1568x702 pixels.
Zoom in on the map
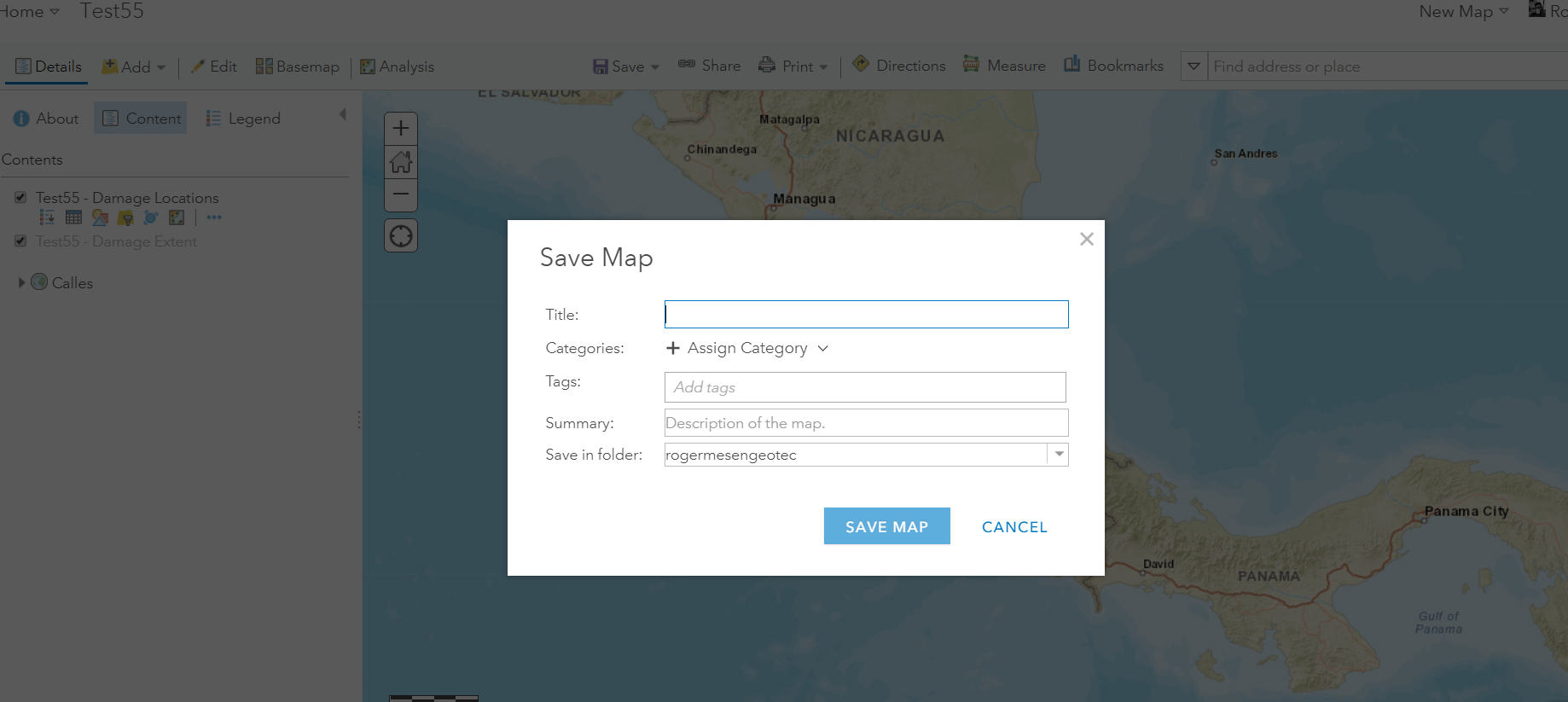pos(401,129)
